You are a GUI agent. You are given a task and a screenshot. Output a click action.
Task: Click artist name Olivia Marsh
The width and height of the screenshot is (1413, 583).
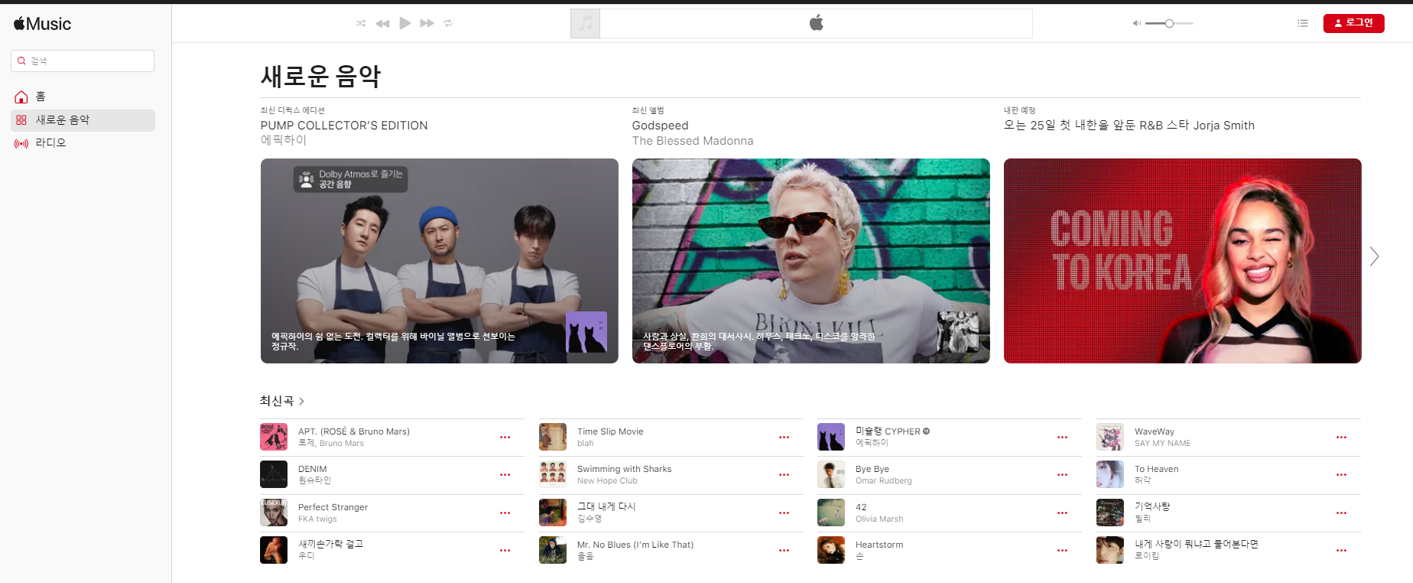879,519
